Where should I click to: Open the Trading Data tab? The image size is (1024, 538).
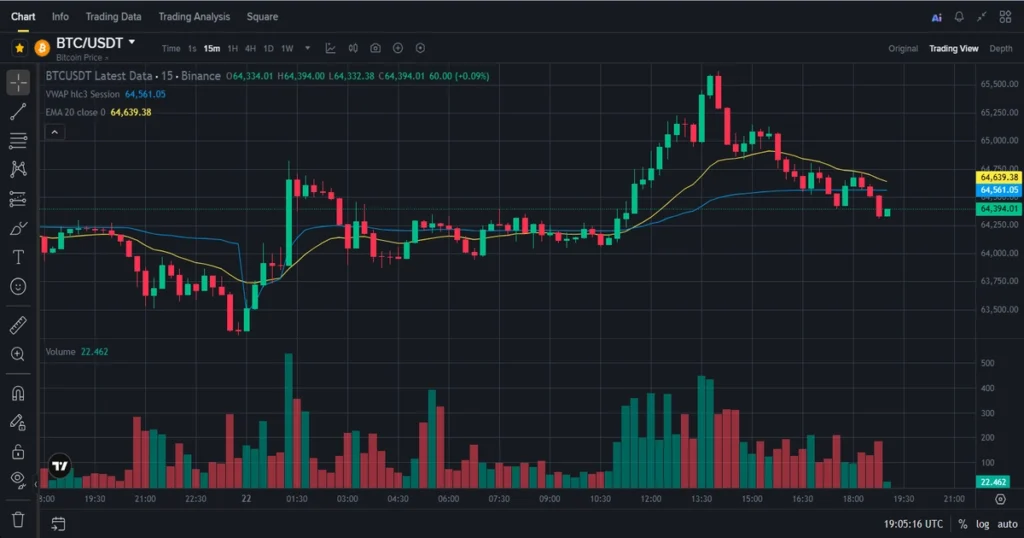(x=114, y=17)
